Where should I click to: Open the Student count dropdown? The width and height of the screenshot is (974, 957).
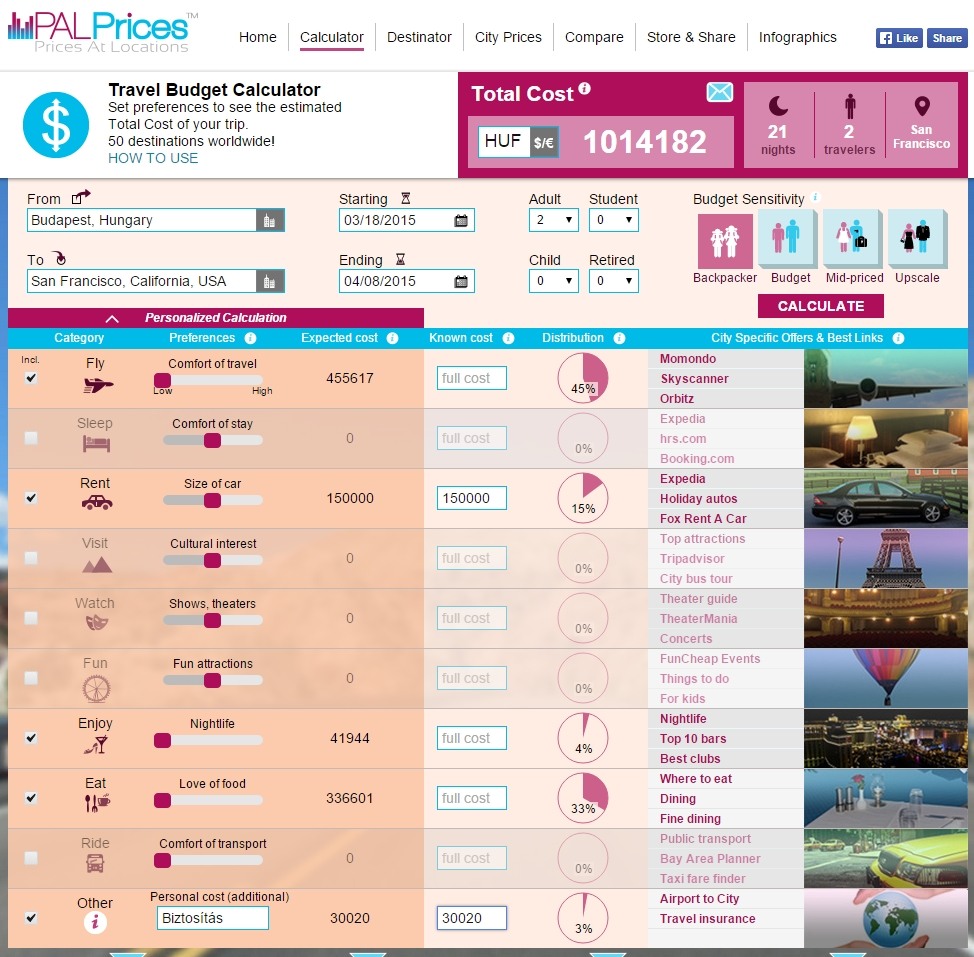coord(613,221)
